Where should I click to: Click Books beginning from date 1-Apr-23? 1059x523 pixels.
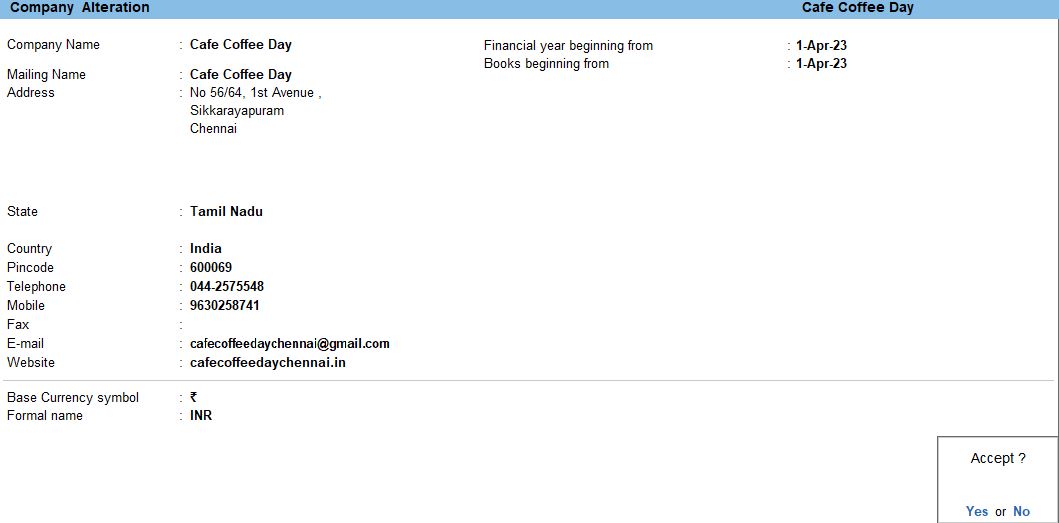tap(821, 64)
